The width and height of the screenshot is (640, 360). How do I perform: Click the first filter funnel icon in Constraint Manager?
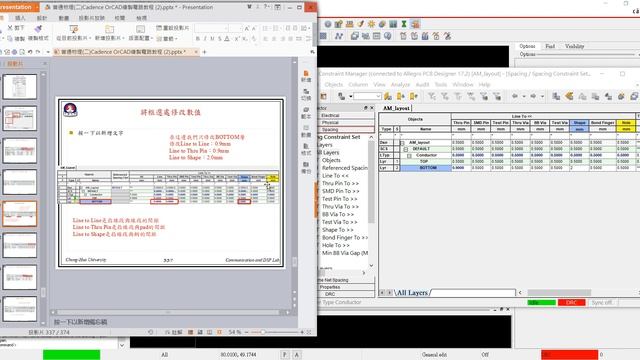431,96
